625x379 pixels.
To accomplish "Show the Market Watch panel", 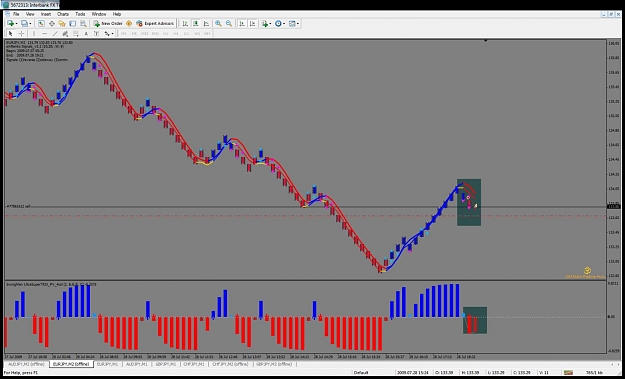I will point(41,24).
